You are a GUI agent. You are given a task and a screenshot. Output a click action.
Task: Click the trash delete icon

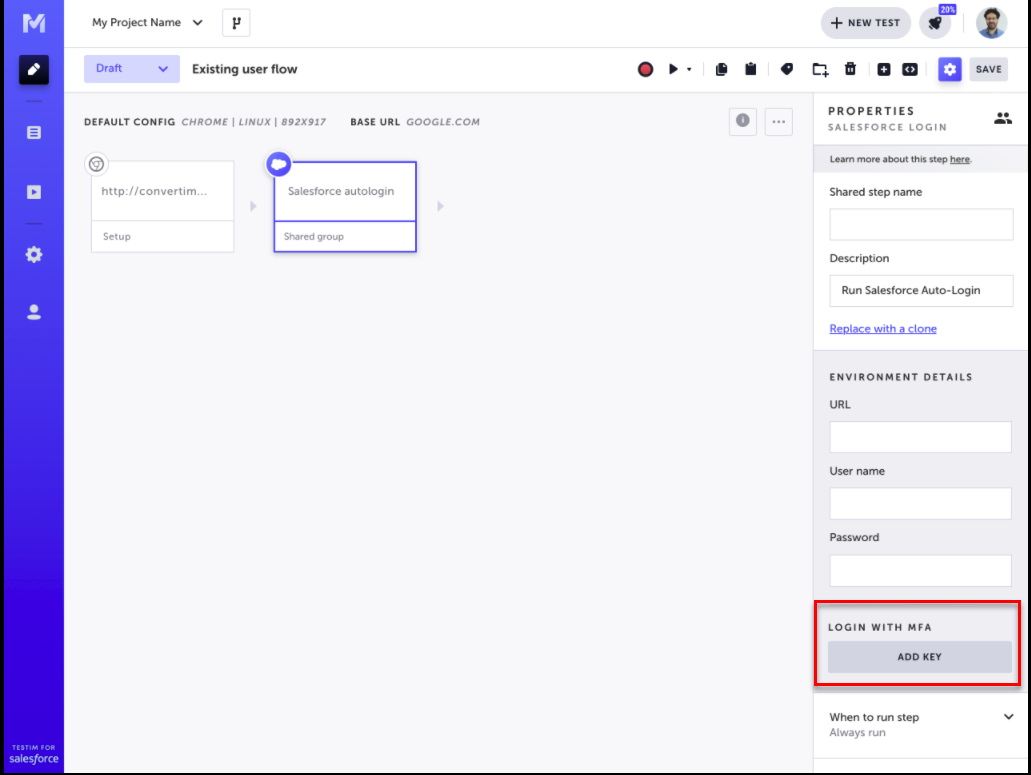(850, 69)
